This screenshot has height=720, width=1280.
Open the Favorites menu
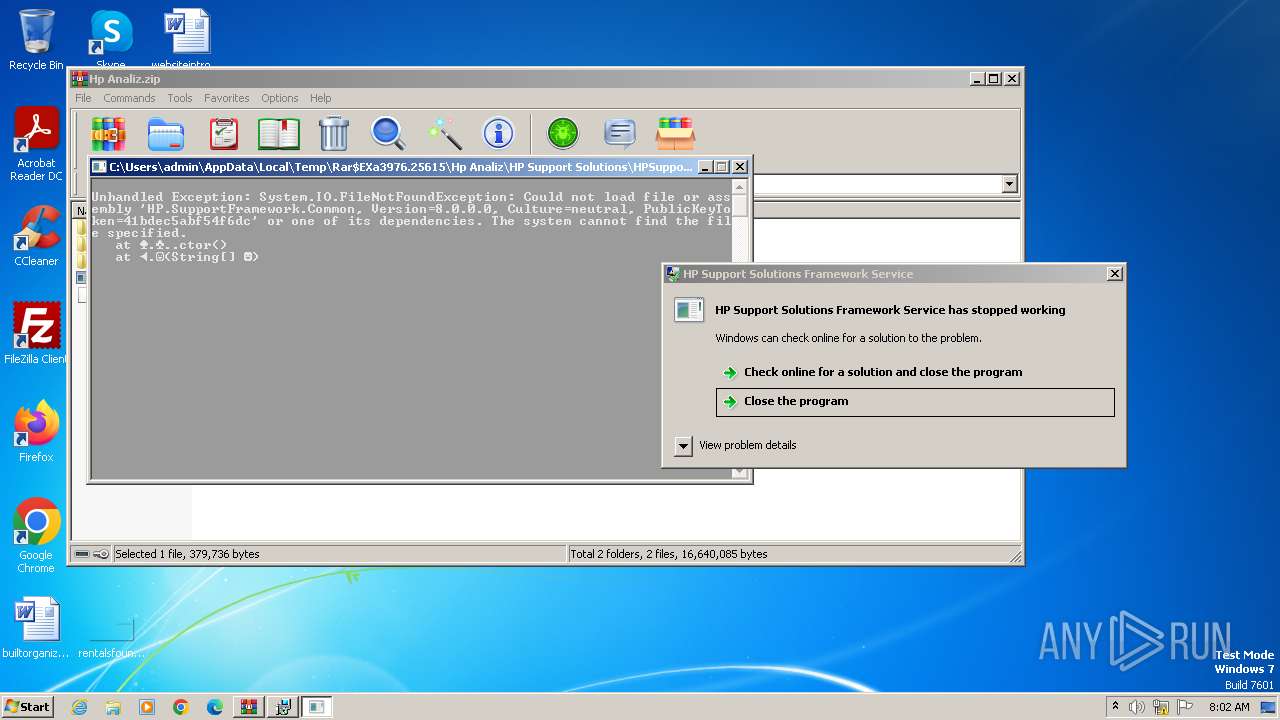(227, 98)
